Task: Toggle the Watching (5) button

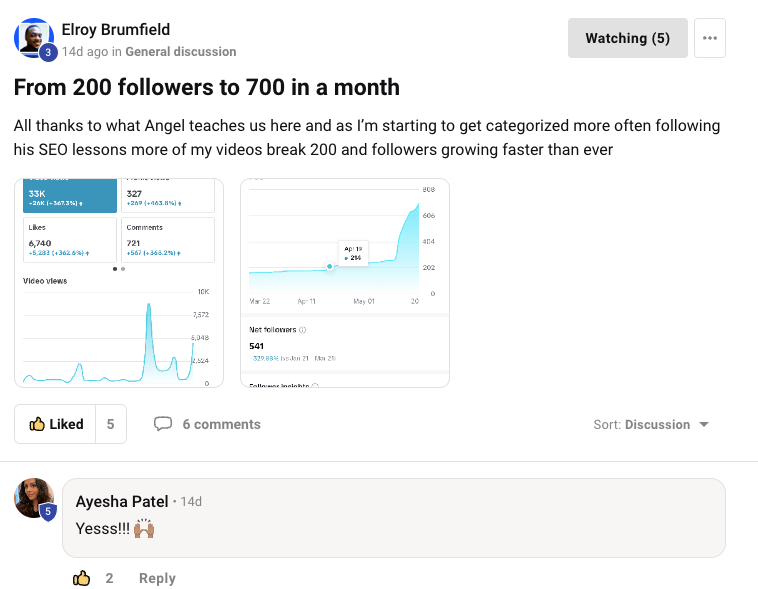Action: click(x=627, y=38)
